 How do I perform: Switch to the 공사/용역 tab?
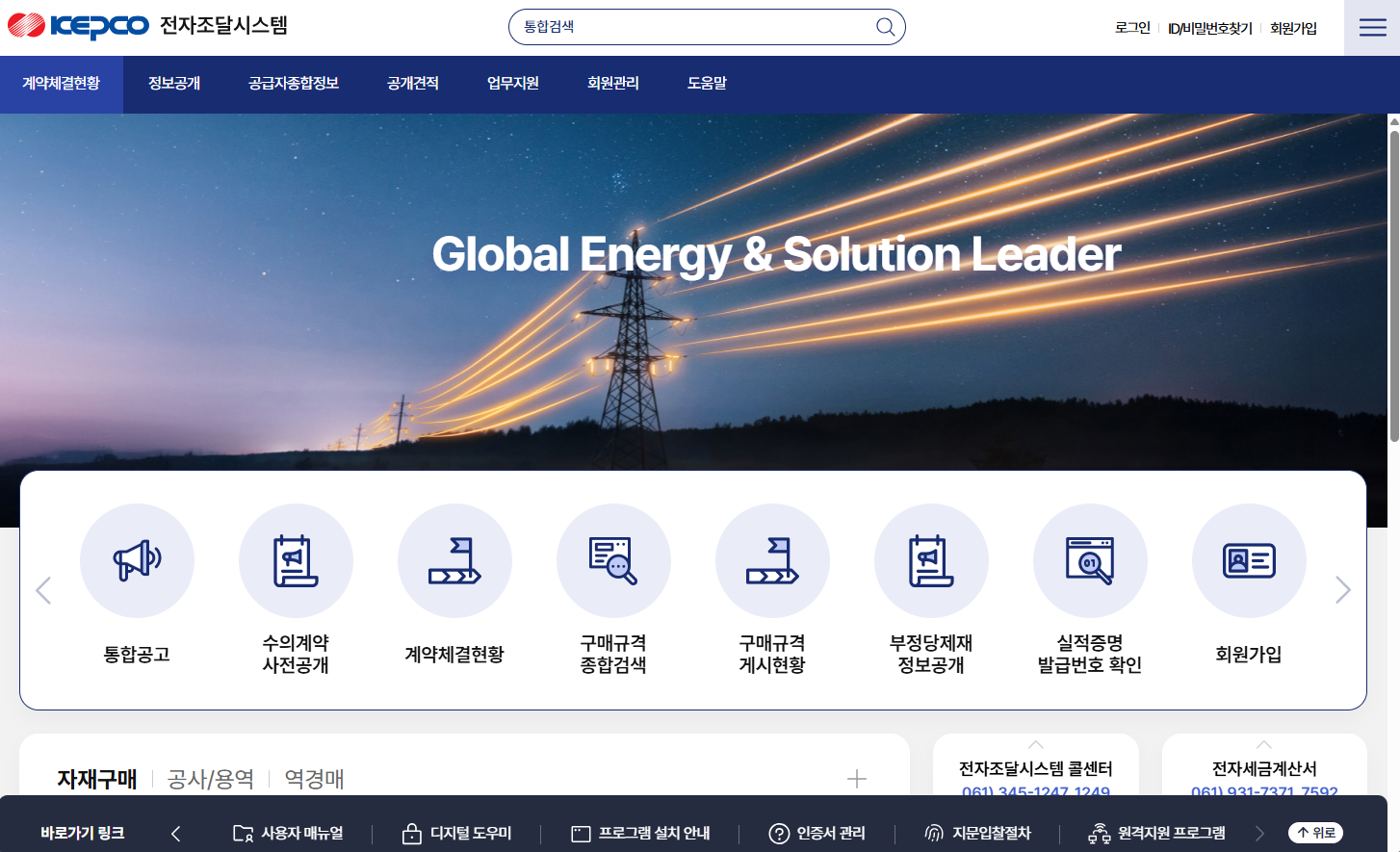(x=211, y=779)
